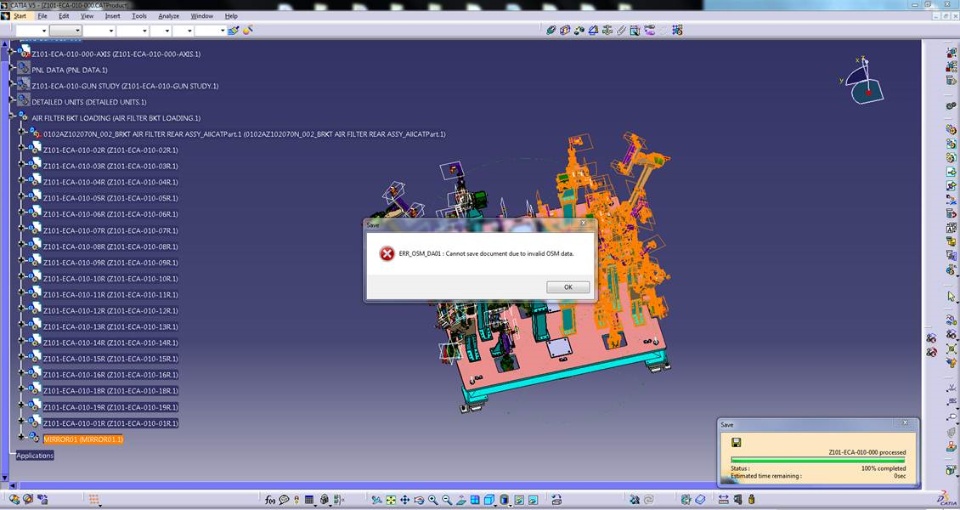Click the Fly Mode view icon
The height and width of the screenshot is (510, 960).
pos(377,500)
